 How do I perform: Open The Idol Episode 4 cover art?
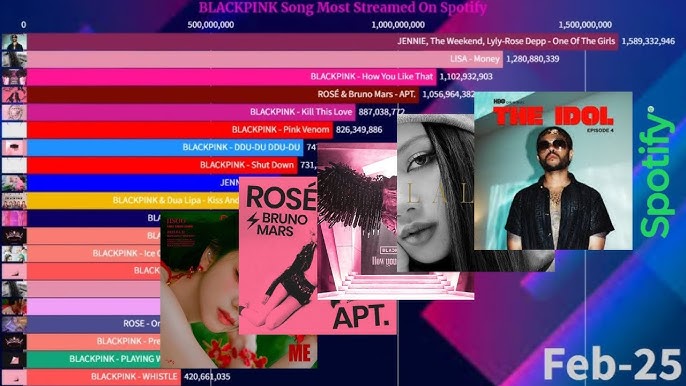[553, 171]
